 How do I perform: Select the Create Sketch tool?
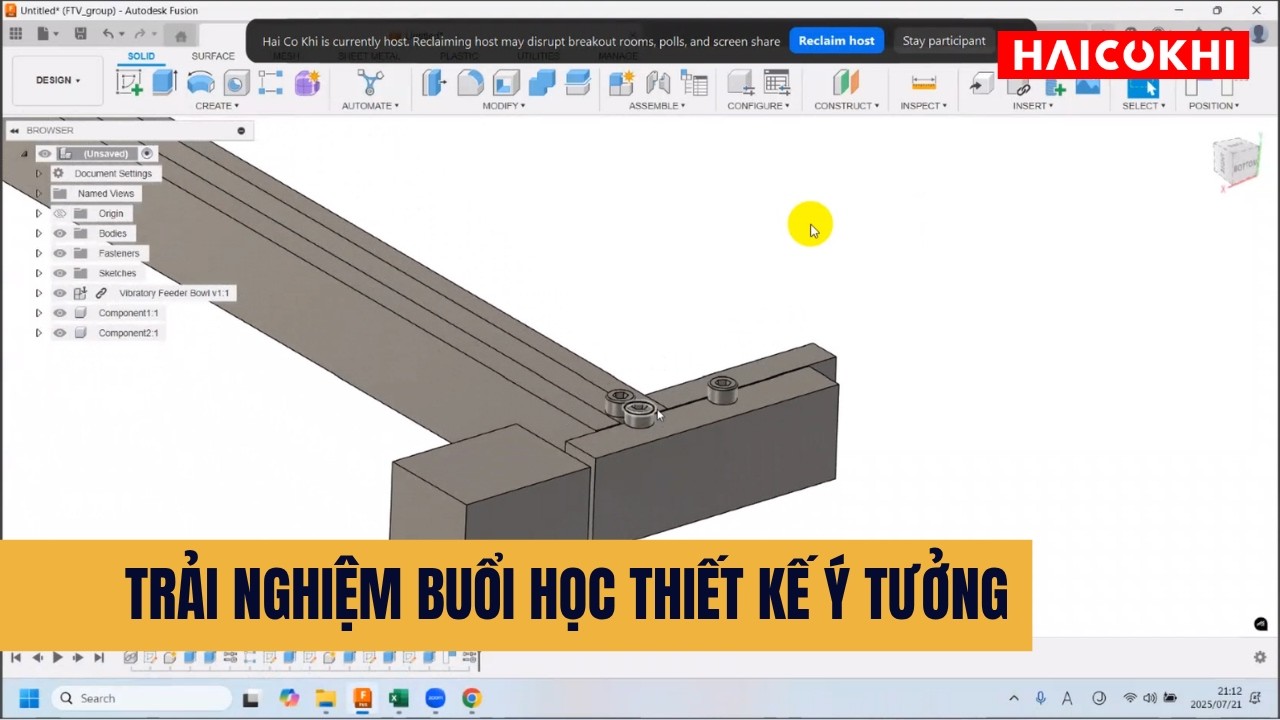point(129,82)
